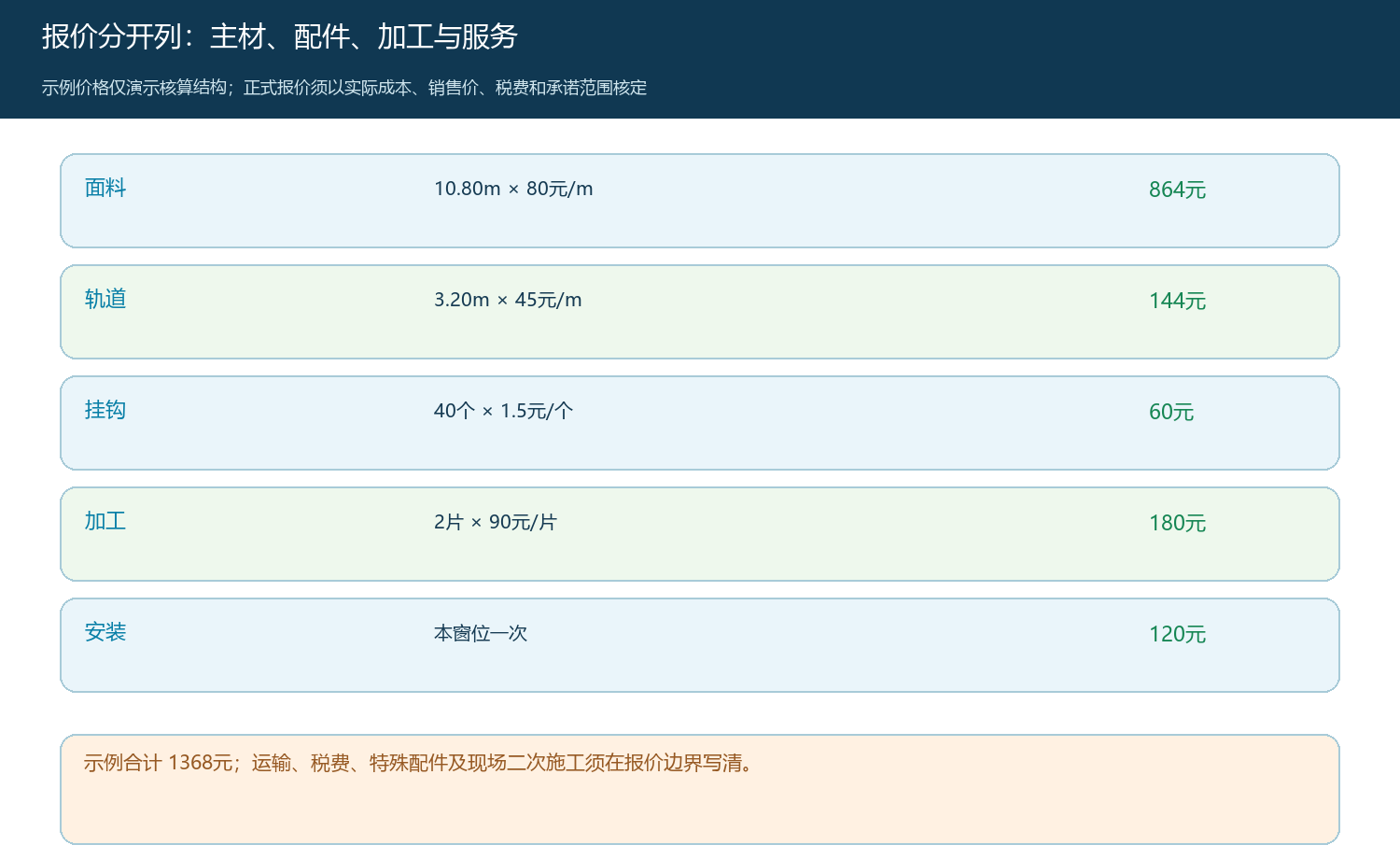The height and width of the screenshot is (859, 1400).
Task: Click the 180元 amount
Action: point(1177,523)
